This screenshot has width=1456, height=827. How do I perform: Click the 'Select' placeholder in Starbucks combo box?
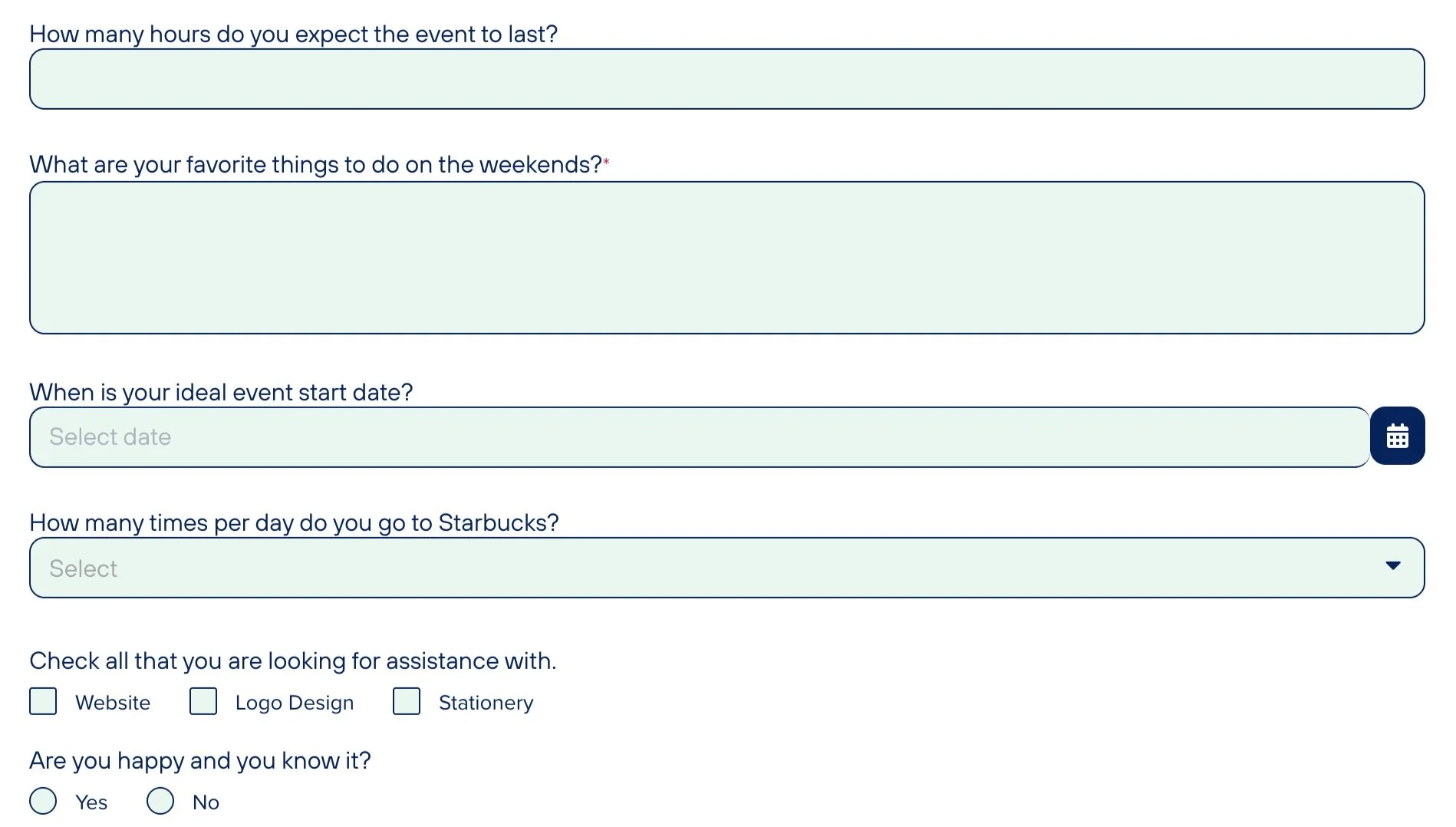pyautogui.click(x=83, y=568)
